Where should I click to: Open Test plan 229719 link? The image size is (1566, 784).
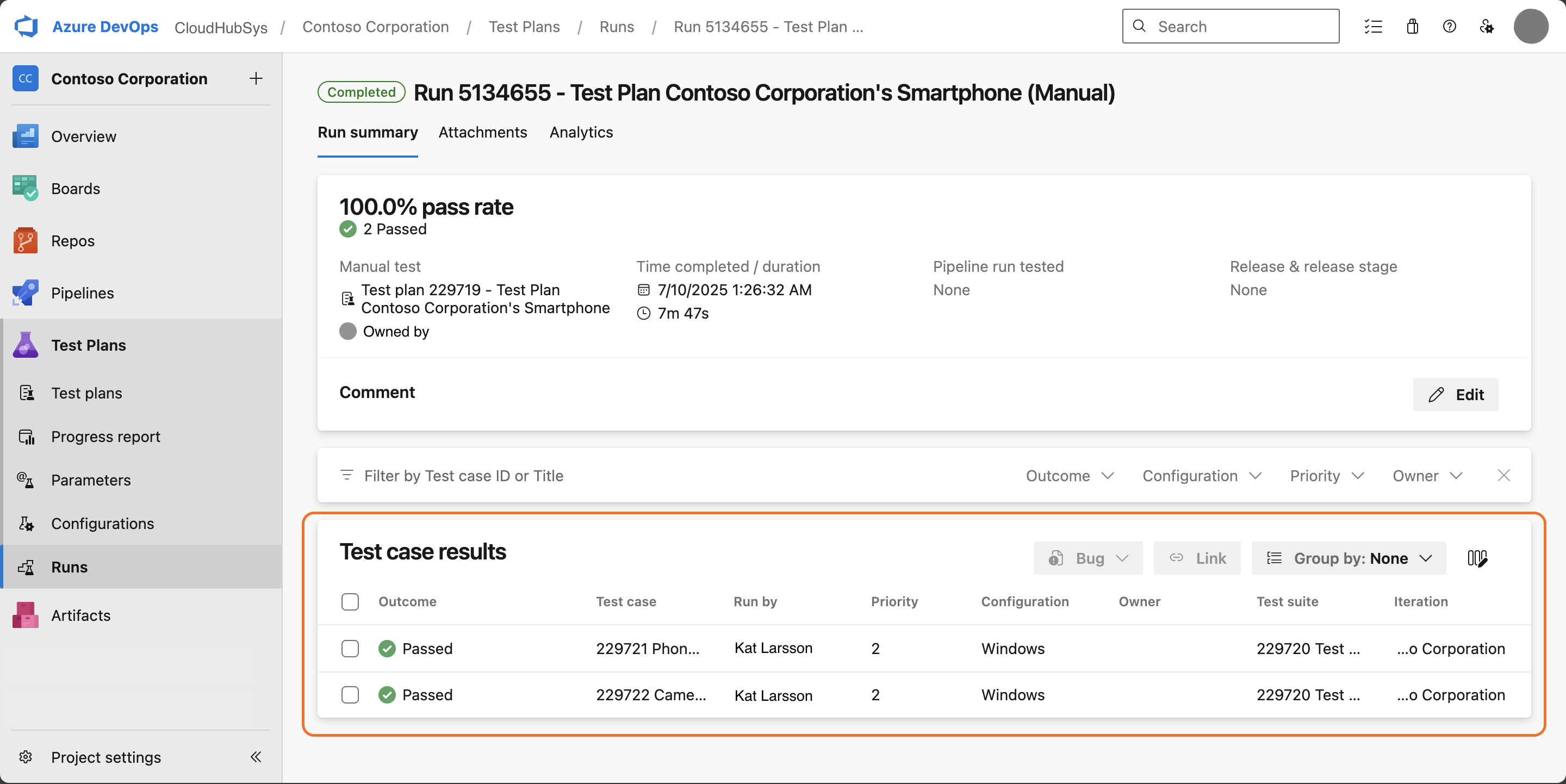485,299
